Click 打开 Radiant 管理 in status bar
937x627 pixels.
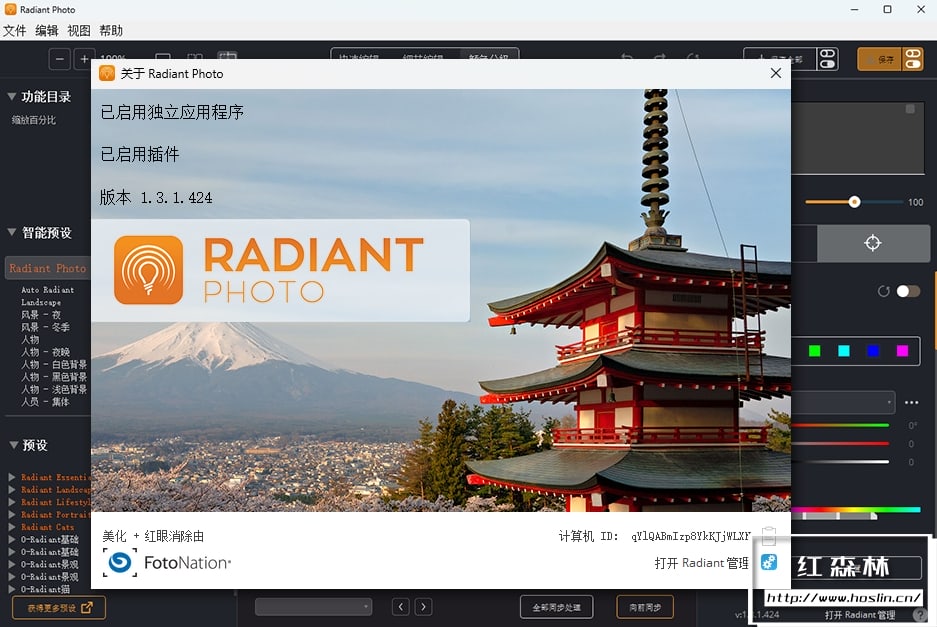tap(860, 614)
